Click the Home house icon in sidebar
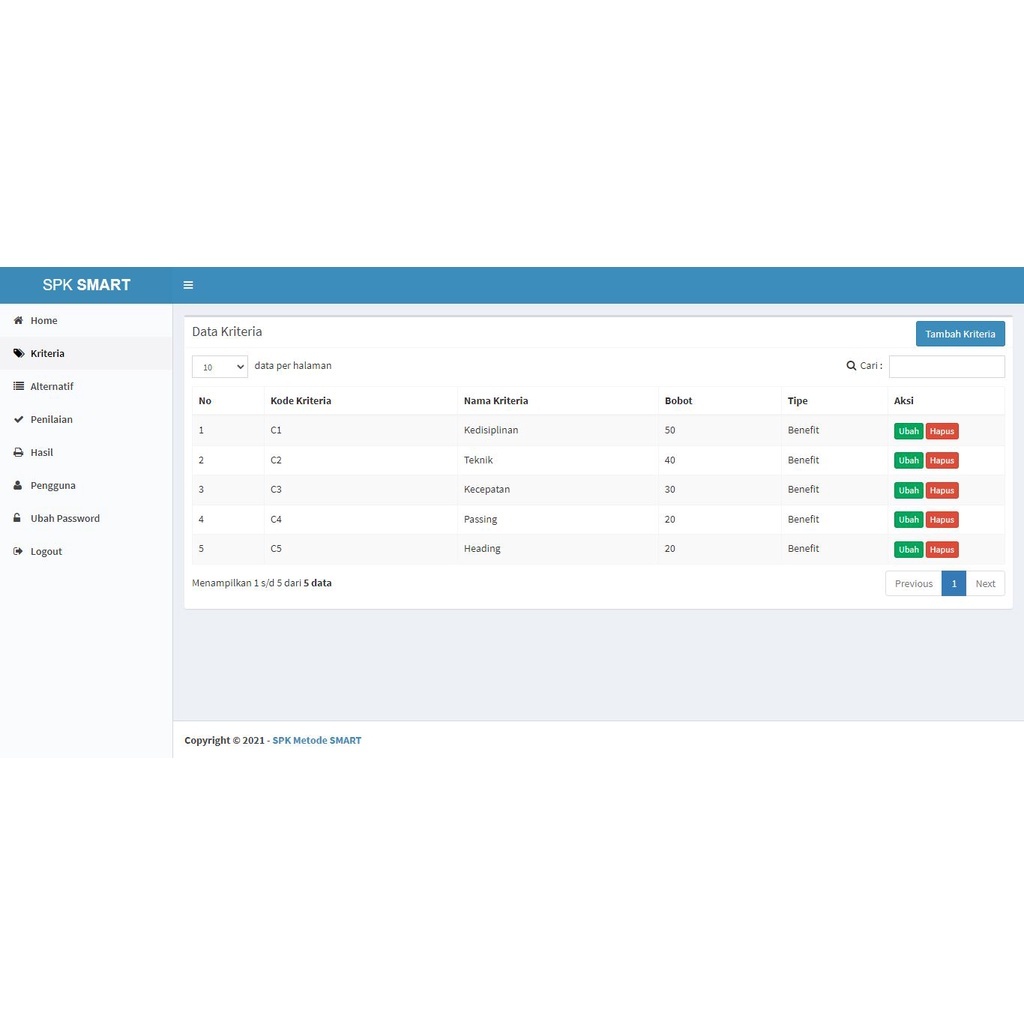 tap(18, 321)
